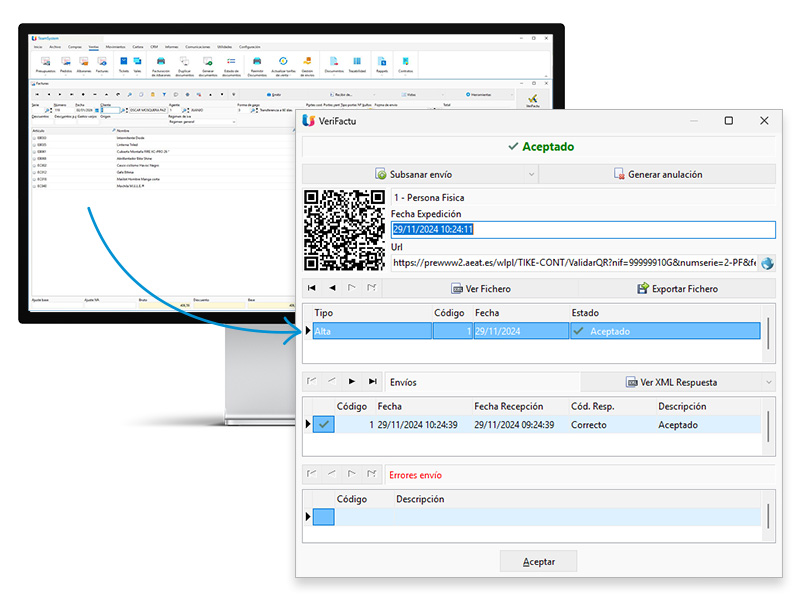Expand the Ver XML Respuesta dropdown arrow

pos(767,382)
